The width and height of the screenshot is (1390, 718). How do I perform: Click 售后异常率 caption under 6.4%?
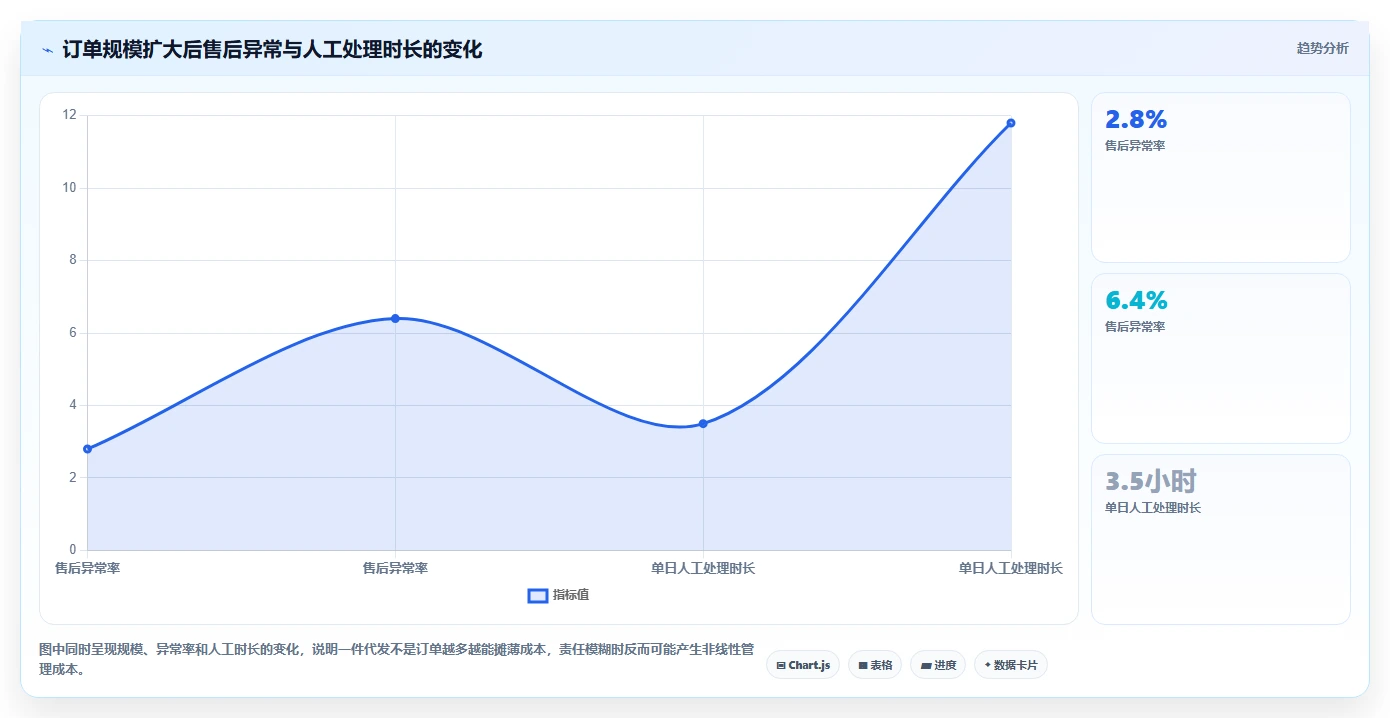click(x=1135, y=327)
